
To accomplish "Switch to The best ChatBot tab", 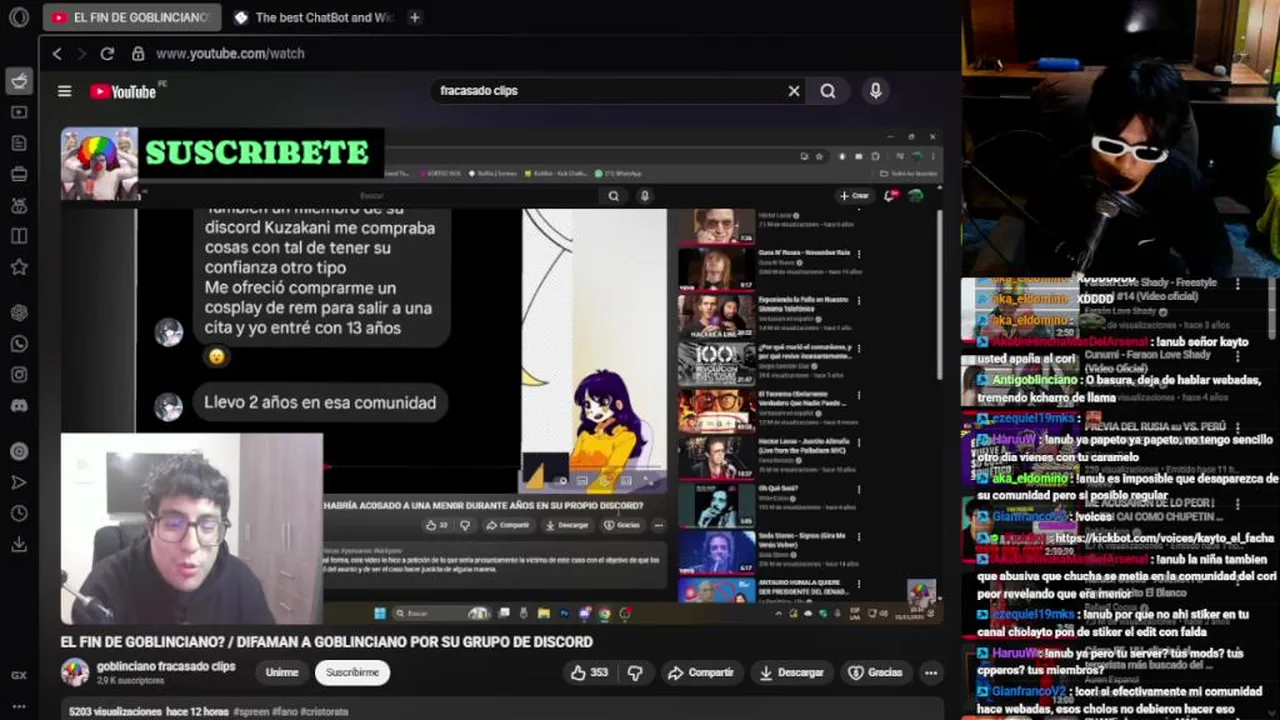I will 315,17.
